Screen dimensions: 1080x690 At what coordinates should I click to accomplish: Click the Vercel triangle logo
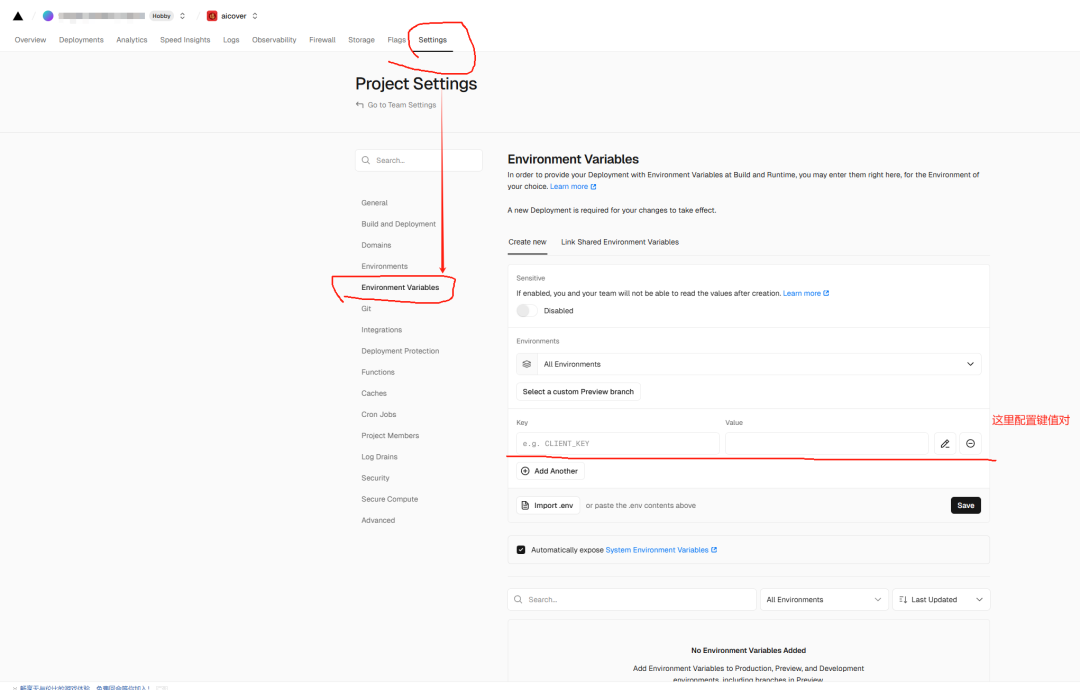point(18,16)
